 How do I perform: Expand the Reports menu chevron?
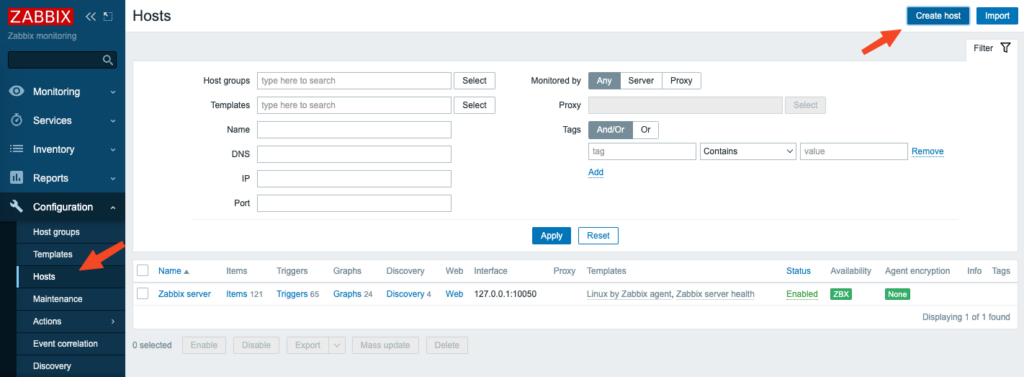[x=112, y=178]
